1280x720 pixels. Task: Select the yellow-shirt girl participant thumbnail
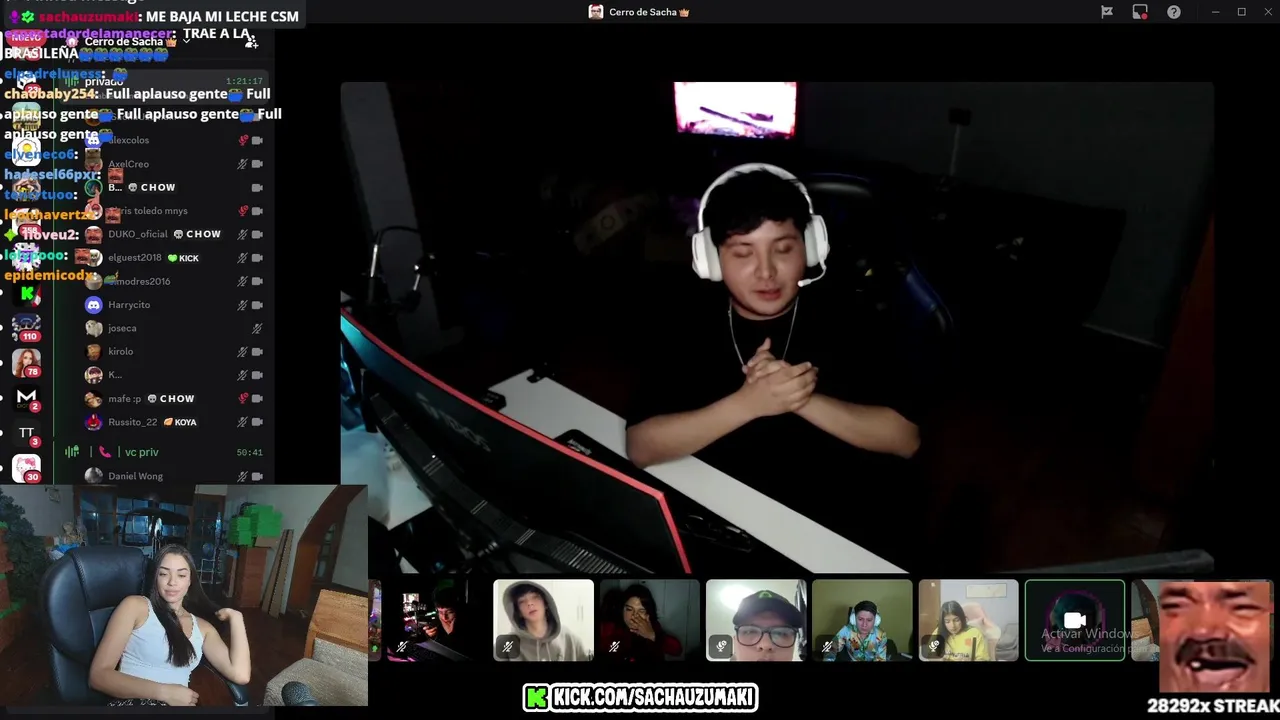(x=968, y=620)
